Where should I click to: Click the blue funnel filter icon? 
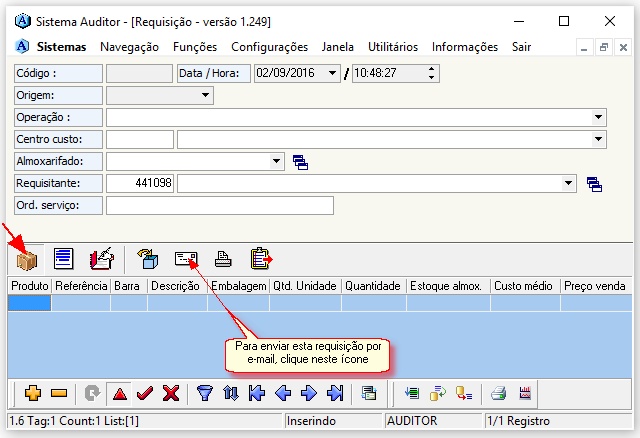[205, 393]
